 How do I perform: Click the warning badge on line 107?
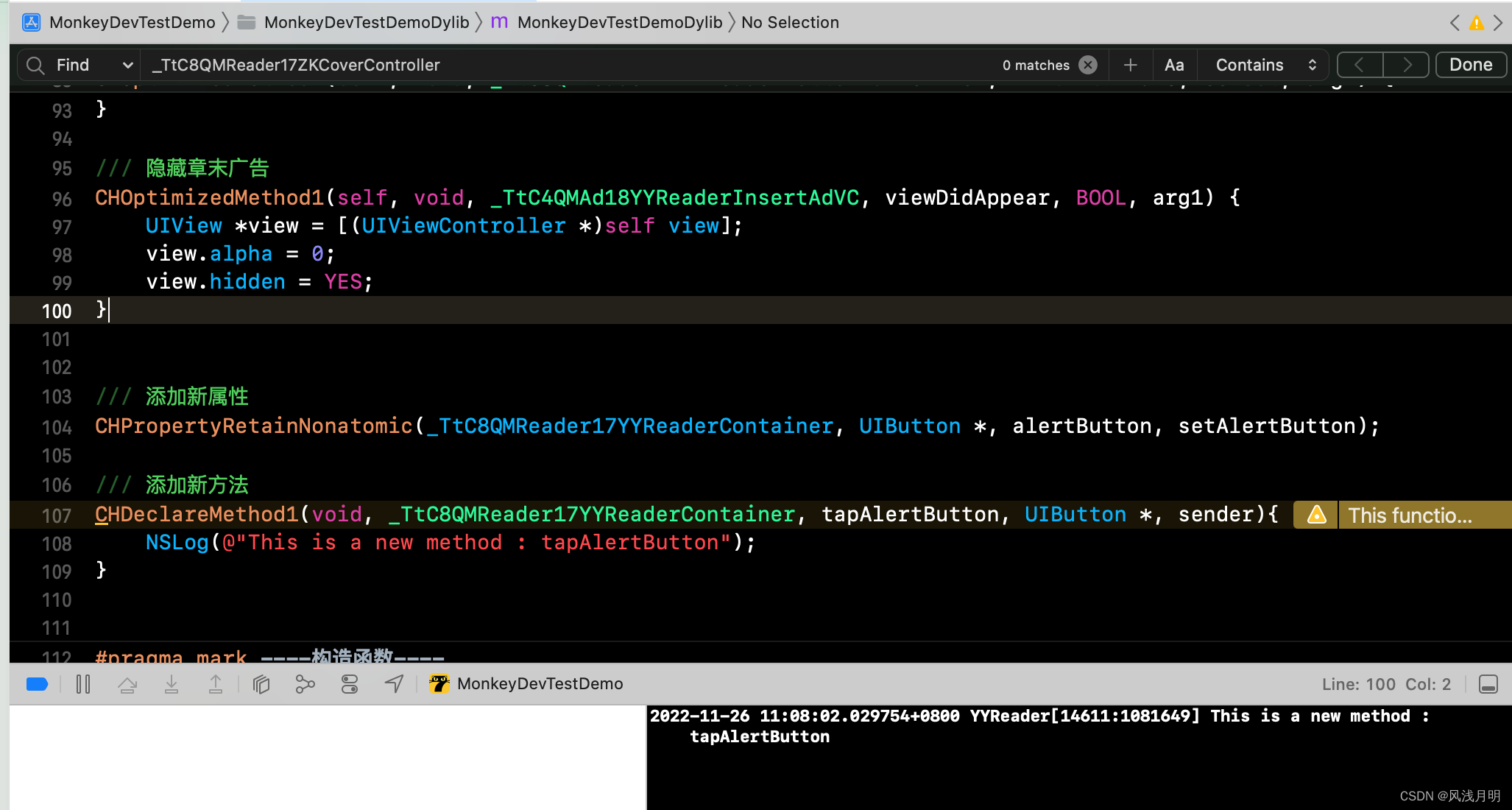pyautogui.click(x=1317, y=515)
